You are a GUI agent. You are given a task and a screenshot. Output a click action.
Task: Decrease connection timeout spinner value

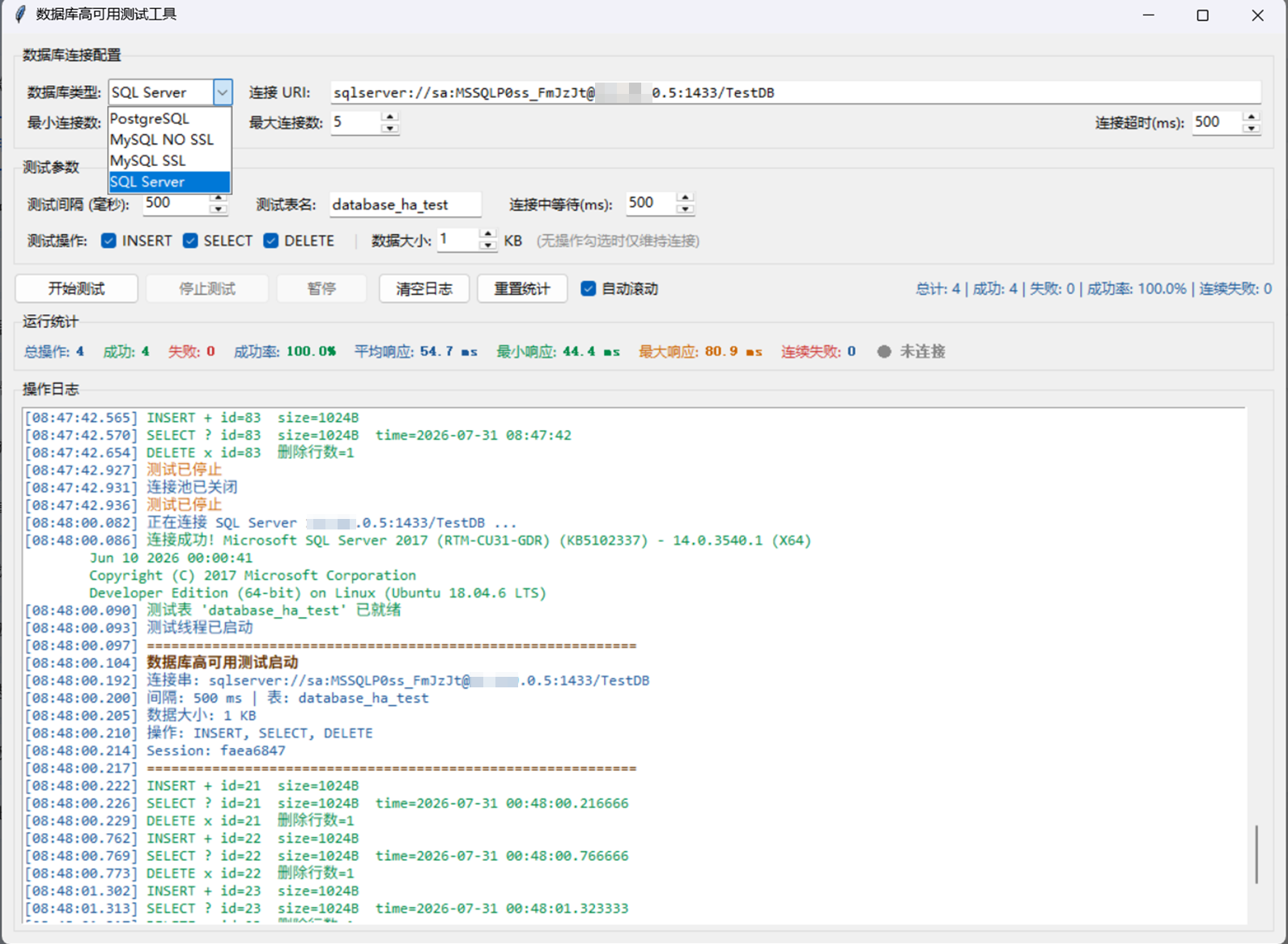tap(1252, 128)
